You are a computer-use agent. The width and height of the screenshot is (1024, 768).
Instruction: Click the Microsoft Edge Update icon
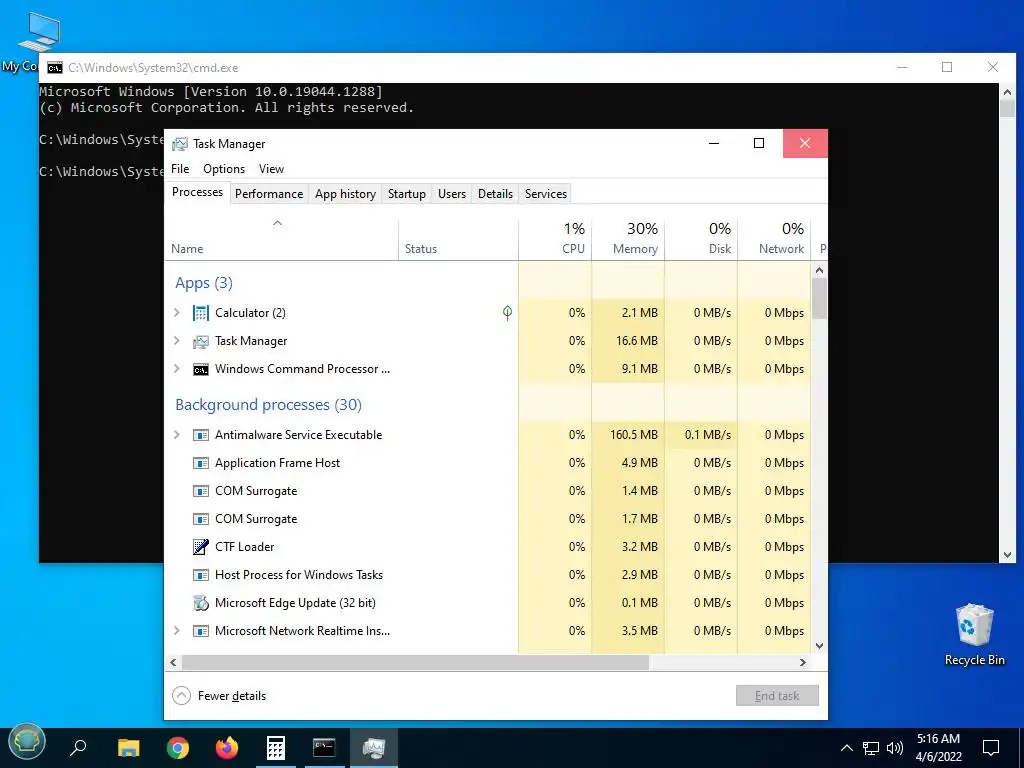tap(200, 603)
